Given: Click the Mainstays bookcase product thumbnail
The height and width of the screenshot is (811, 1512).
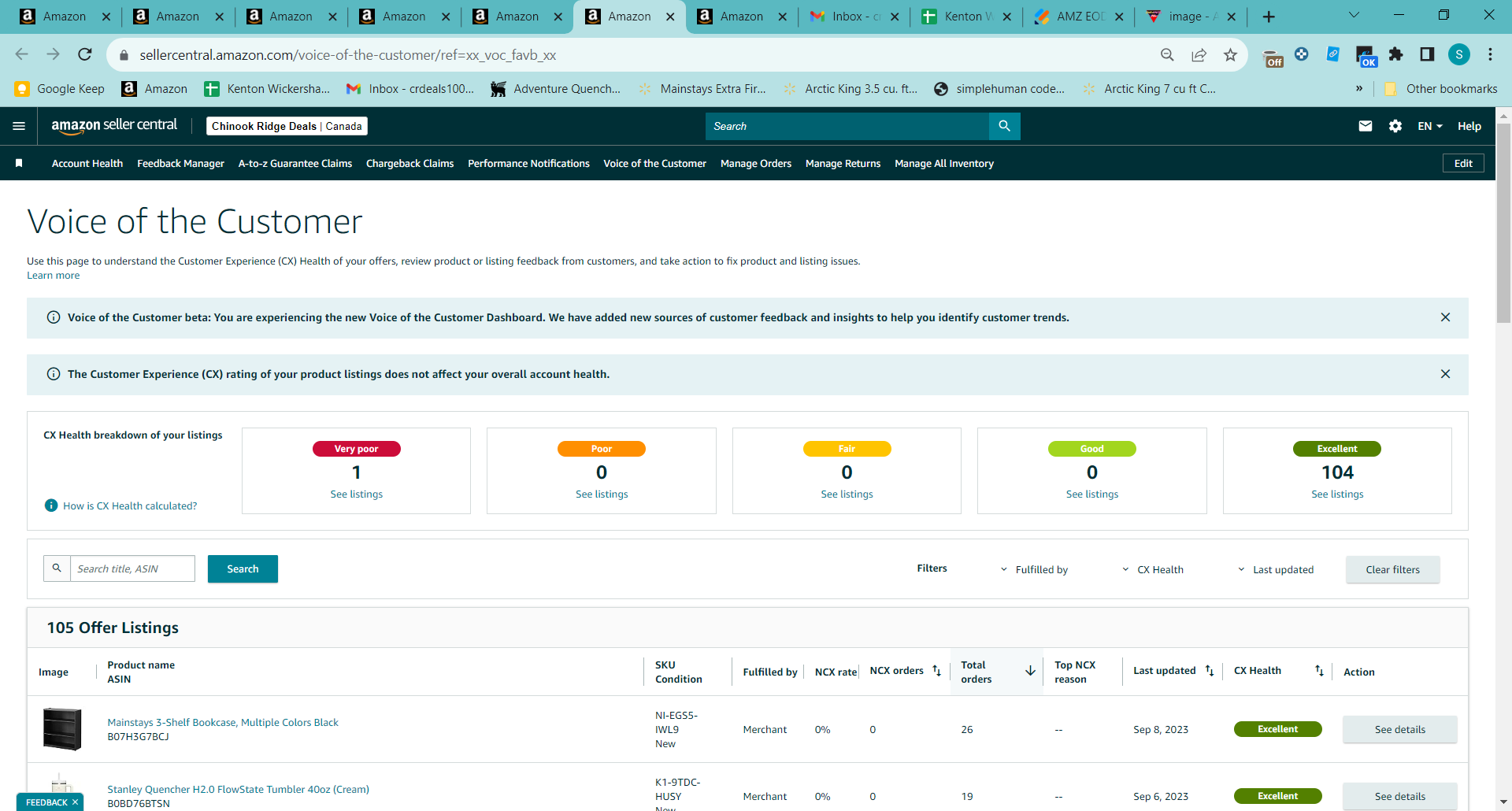Looking at the screenshot, I should pos(62,728).
